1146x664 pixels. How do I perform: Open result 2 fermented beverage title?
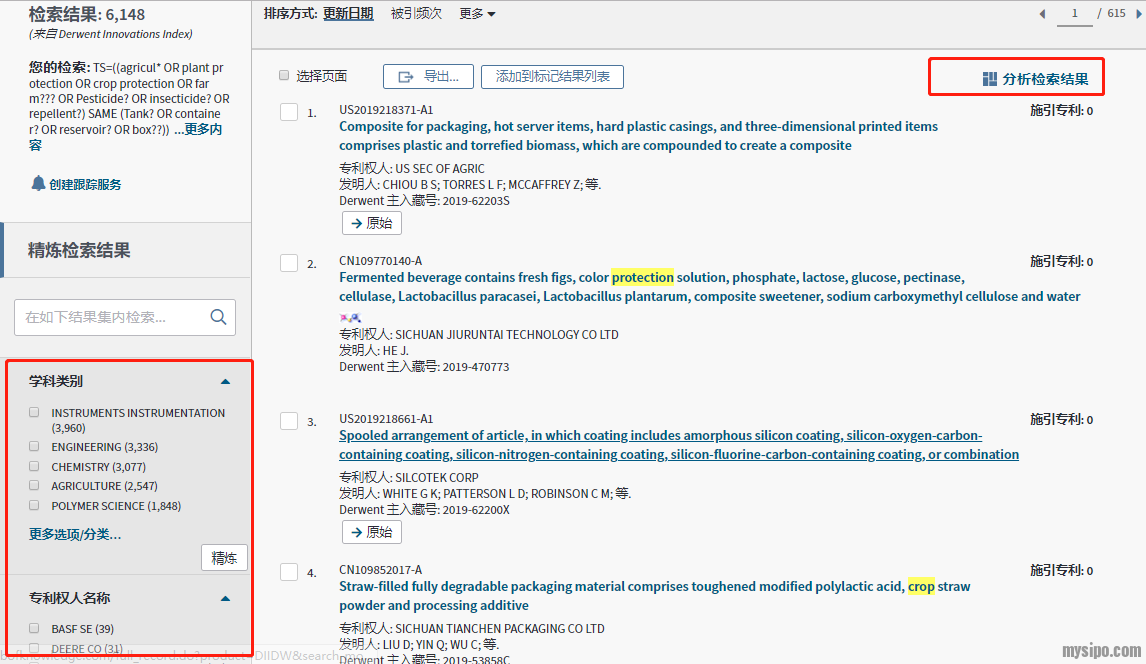(709, 287)
